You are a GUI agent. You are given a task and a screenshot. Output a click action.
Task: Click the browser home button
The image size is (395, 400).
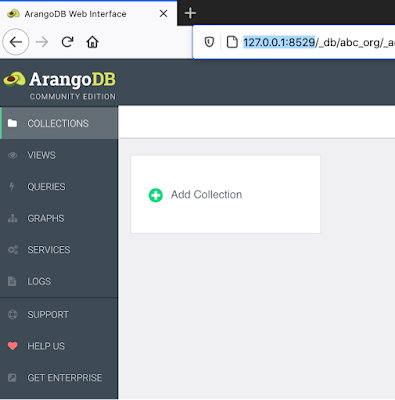coord(92,42)
